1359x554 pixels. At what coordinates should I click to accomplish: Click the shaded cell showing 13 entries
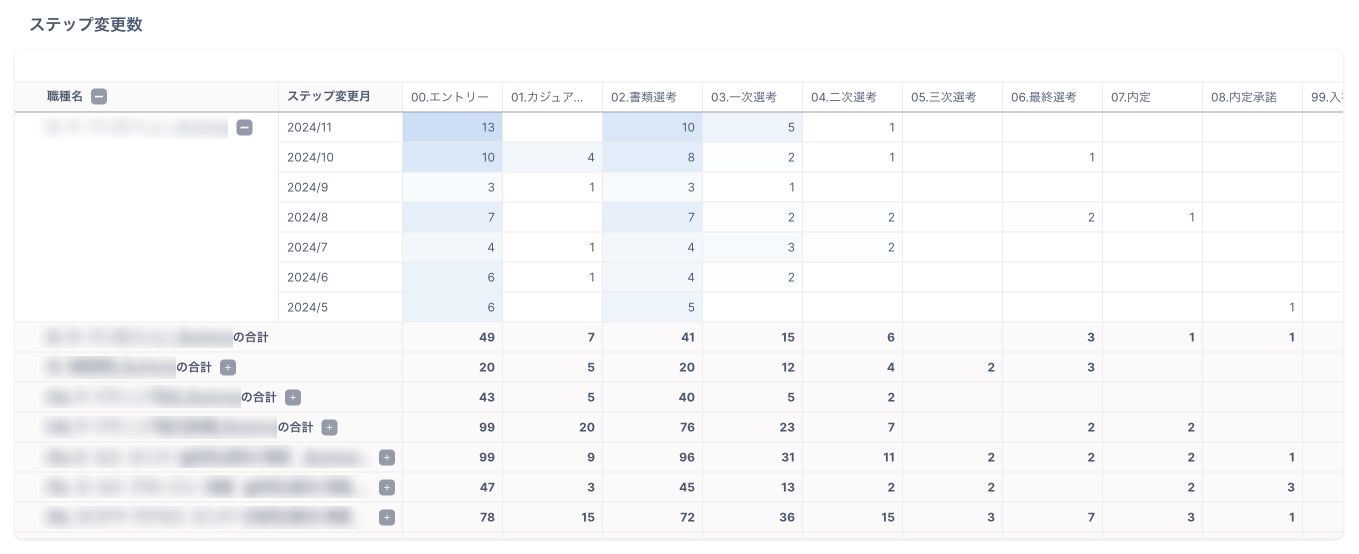[452, 127]
